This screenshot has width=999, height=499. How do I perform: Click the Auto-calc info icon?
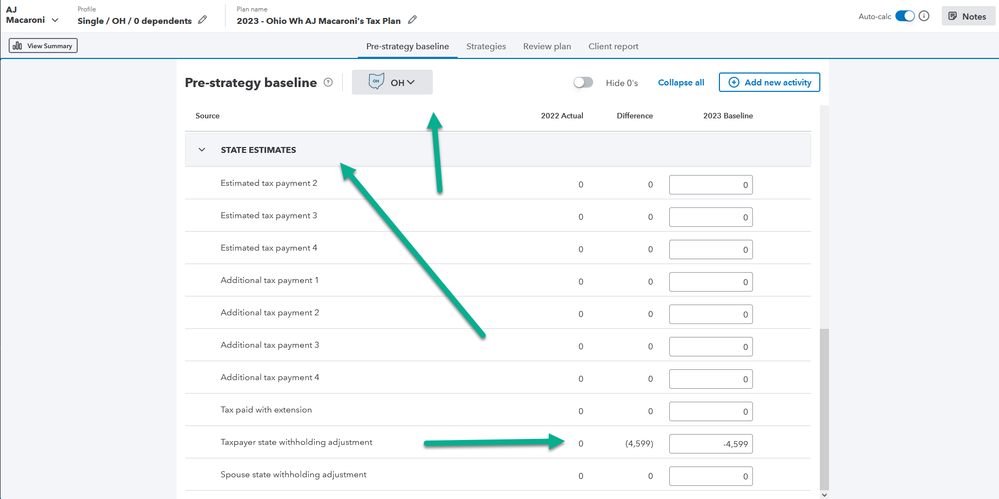click(x=924, y=16)
